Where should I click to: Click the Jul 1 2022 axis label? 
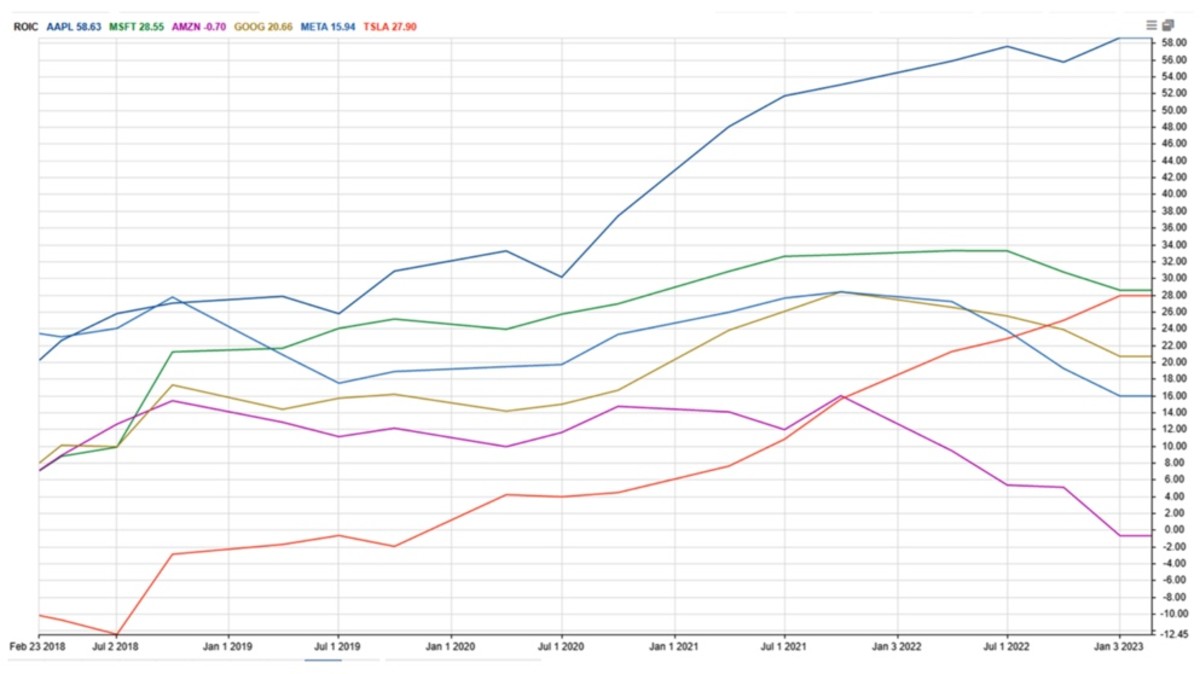coord(1006,647)
